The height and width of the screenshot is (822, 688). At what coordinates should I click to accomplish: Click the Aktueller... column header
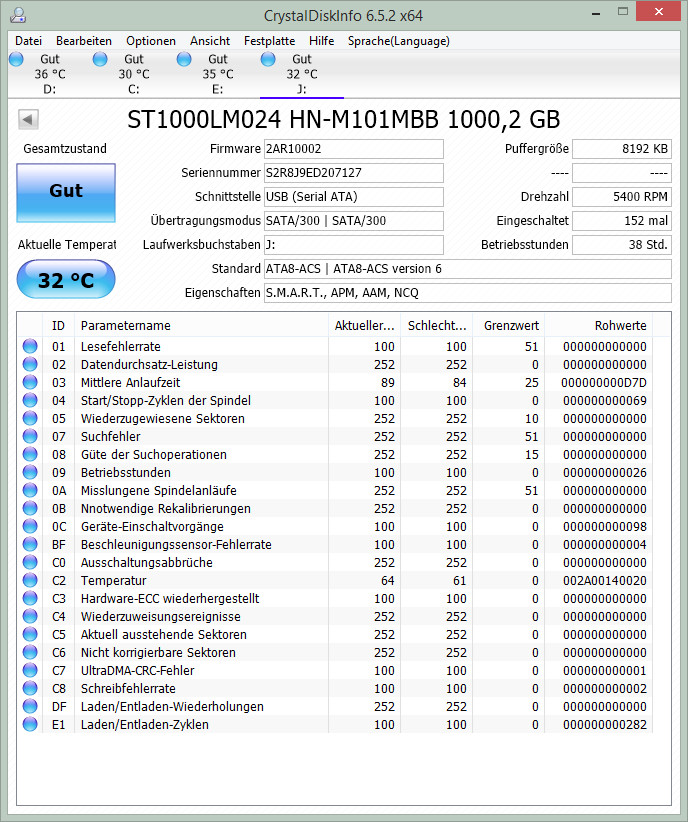(x=364, y=326)
